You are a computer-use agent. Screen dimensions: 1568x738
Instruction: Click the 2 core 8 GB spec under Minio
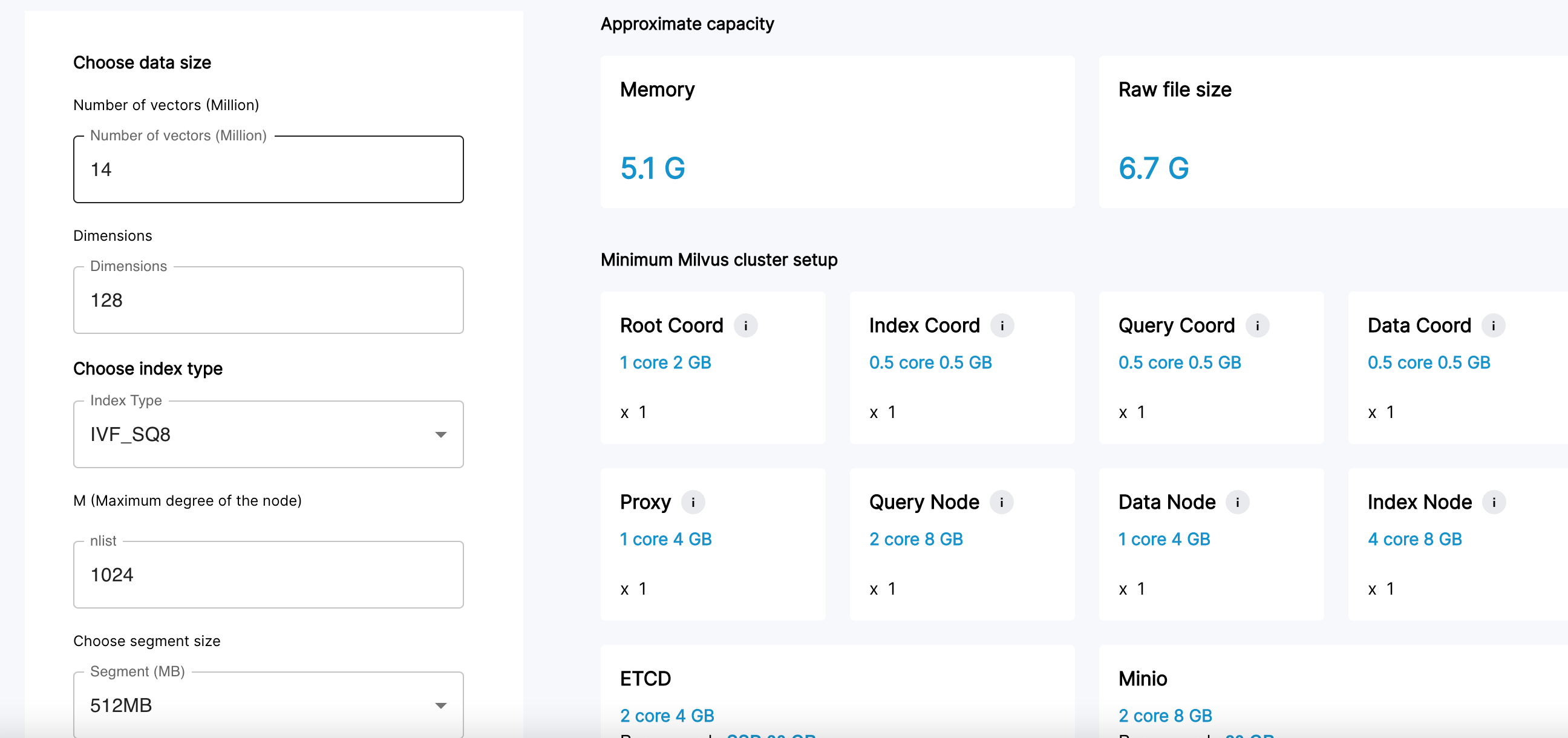[x=1165, y=716]
